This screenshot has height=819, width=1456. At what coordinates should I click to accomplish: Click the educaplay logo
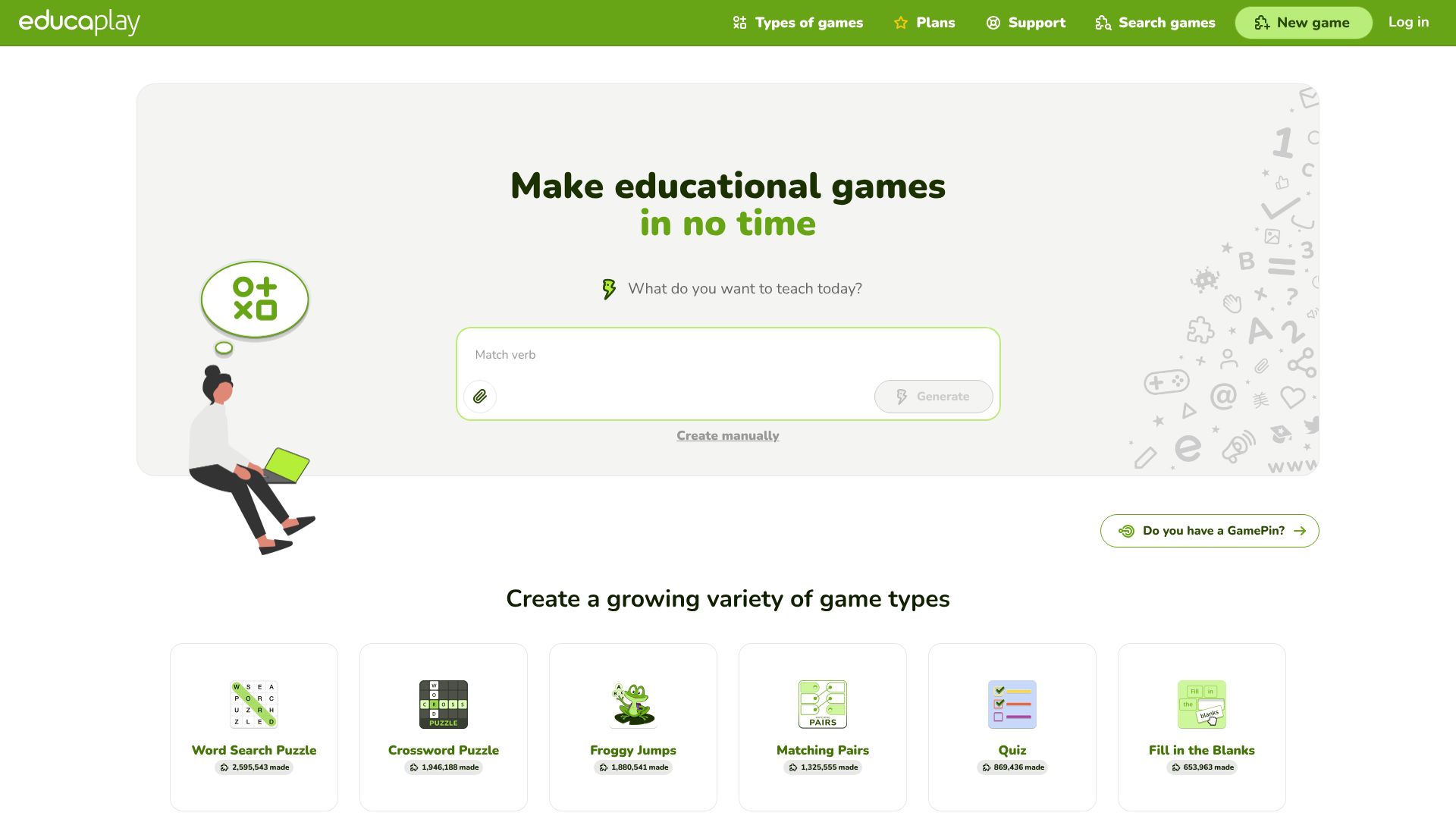(79, 22)
